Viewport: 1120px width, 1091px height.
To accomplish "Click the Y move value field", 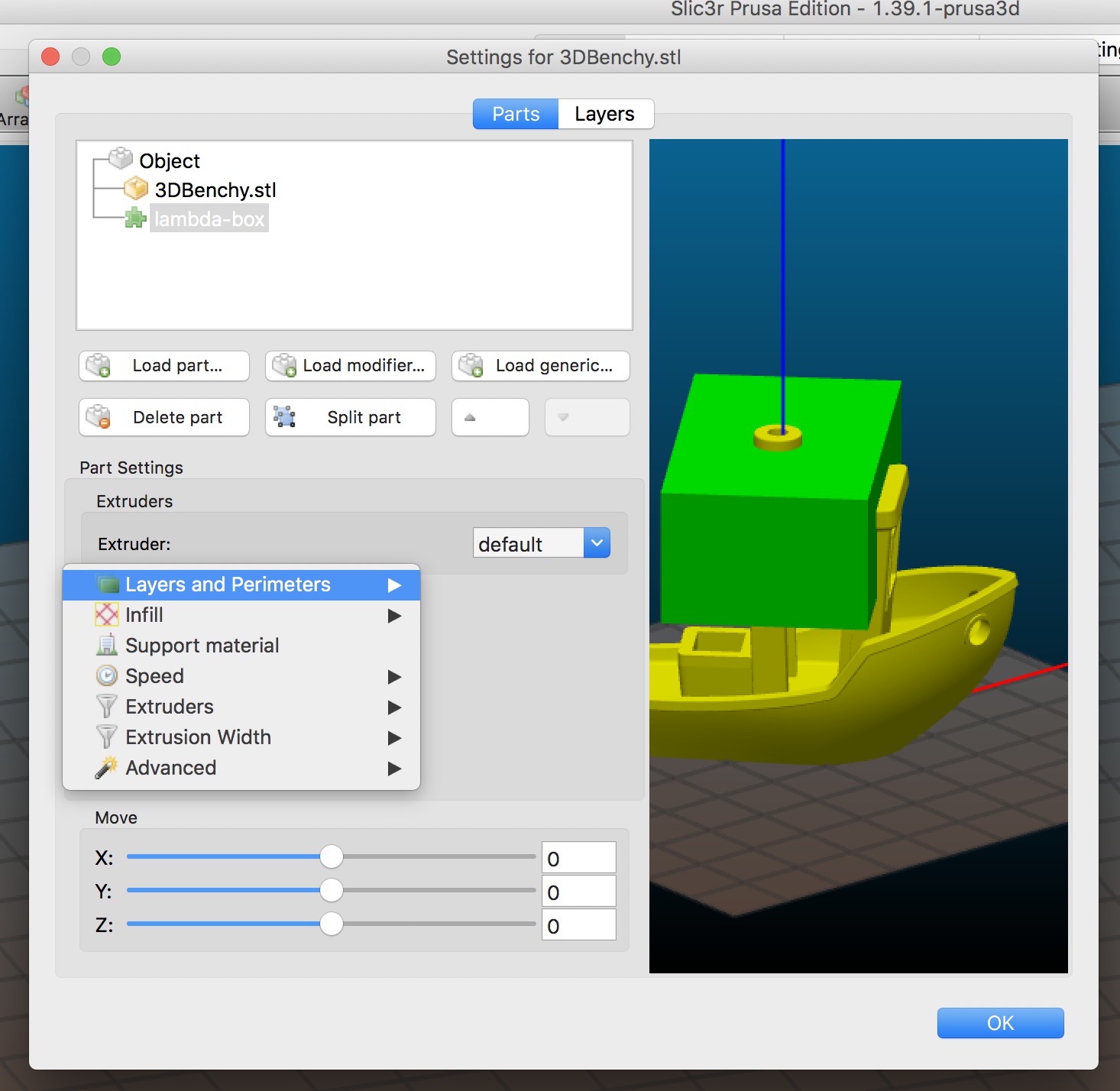I will (x=579, y=891).
